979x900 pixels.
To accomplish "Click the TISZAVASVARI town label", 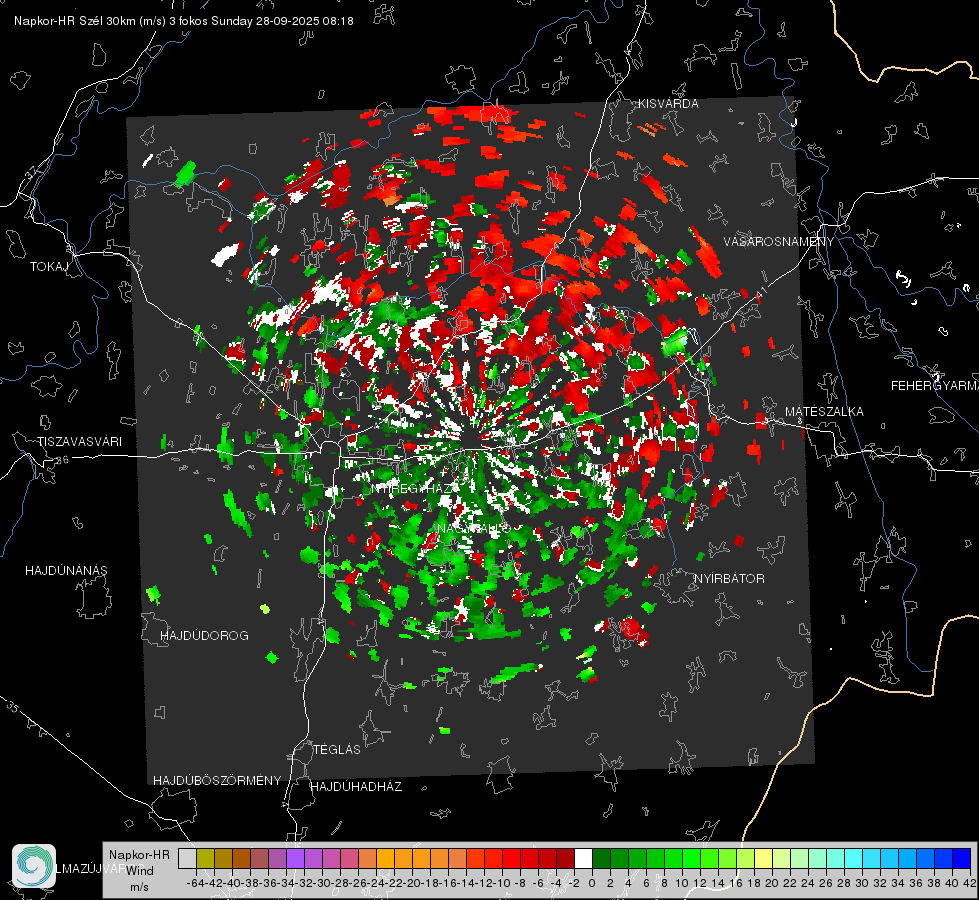I will pyautogui.click(x=79, y=442).
